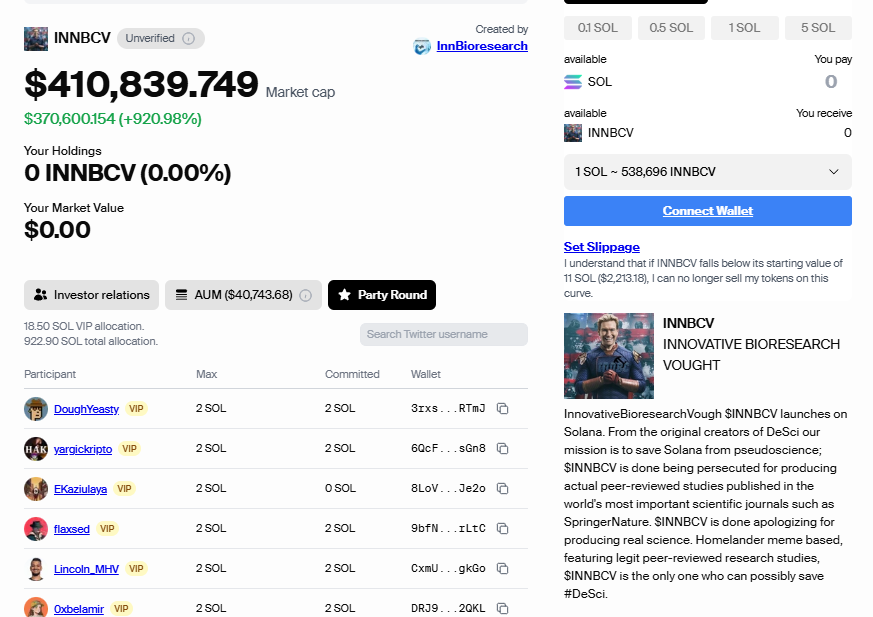The height and width of the screenshot is (617, 873).
Task: Copy yargickripto wallet address 6QcF...sGn8
Action: [x=502, y=449]
